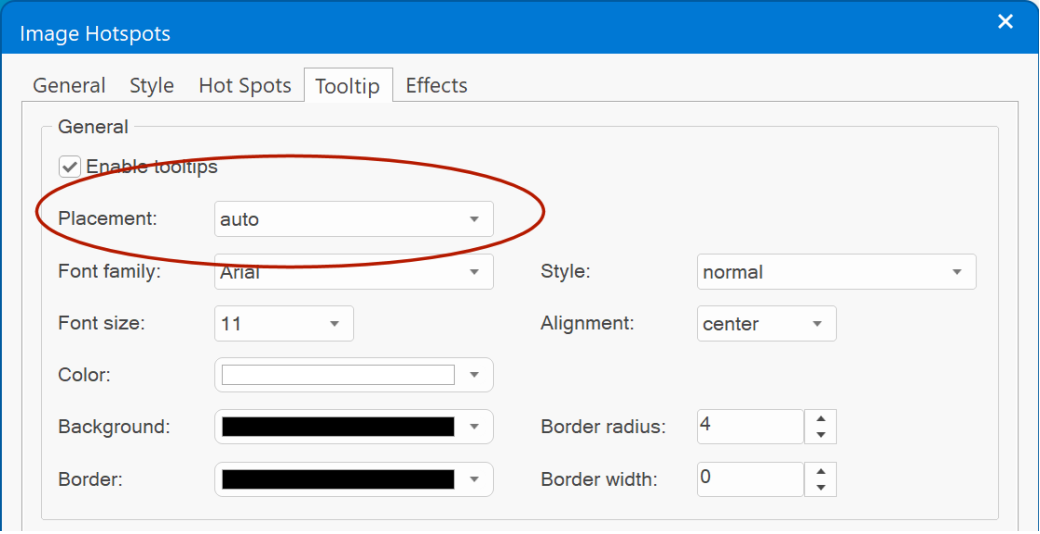The height and width of the screenshot is (534, 1040).
Task: Open the Effects tab
Action: tap(436, 86)
